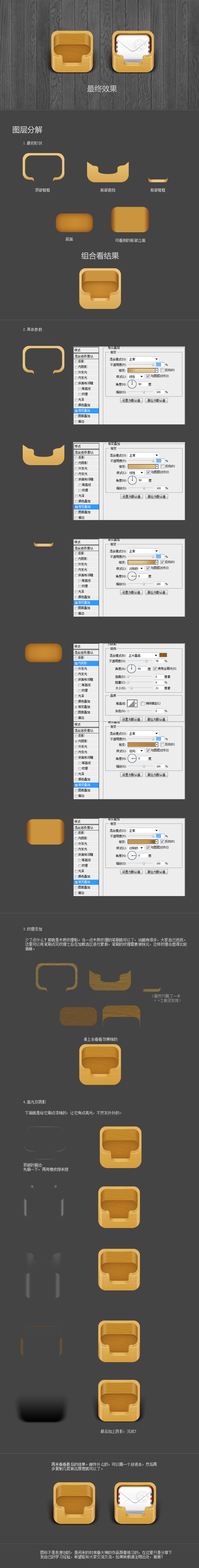Open 混合模式 dropdown in the small strip gradient dialog

(x=143, y=551)
